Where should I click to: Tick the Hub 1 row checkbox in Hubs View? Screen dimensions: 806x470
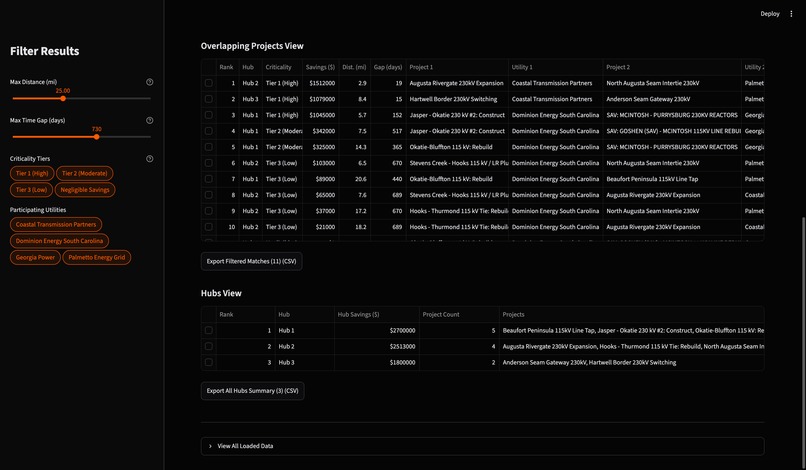(209, 330)
